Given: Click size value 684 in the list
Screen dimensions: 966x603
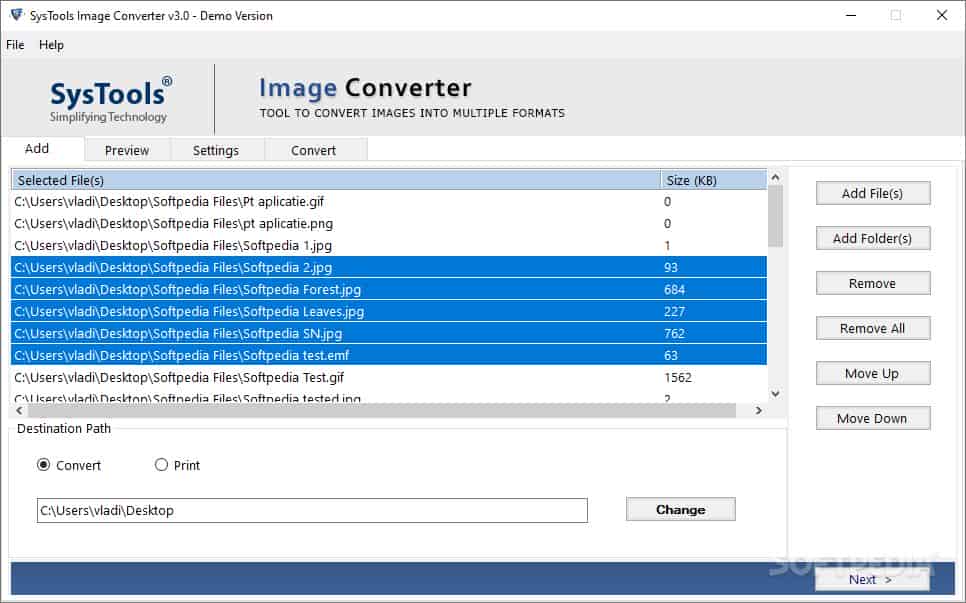Looking at the screenshot, I should pyautogui.click(x=674, y=289).
